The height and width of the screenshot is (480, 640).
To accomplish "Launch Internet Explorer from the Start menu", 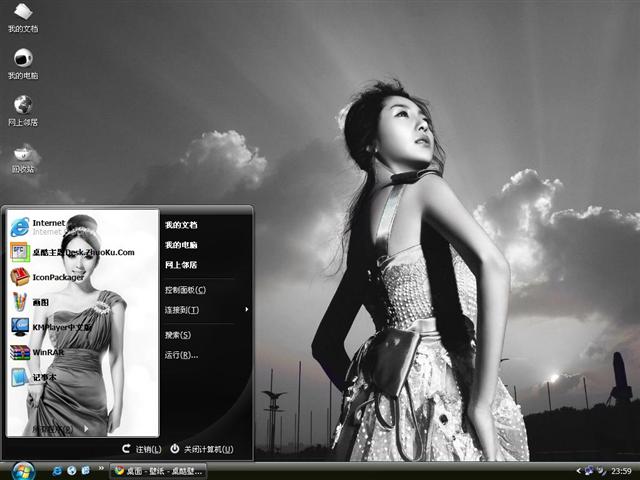I will coord(38,227).
